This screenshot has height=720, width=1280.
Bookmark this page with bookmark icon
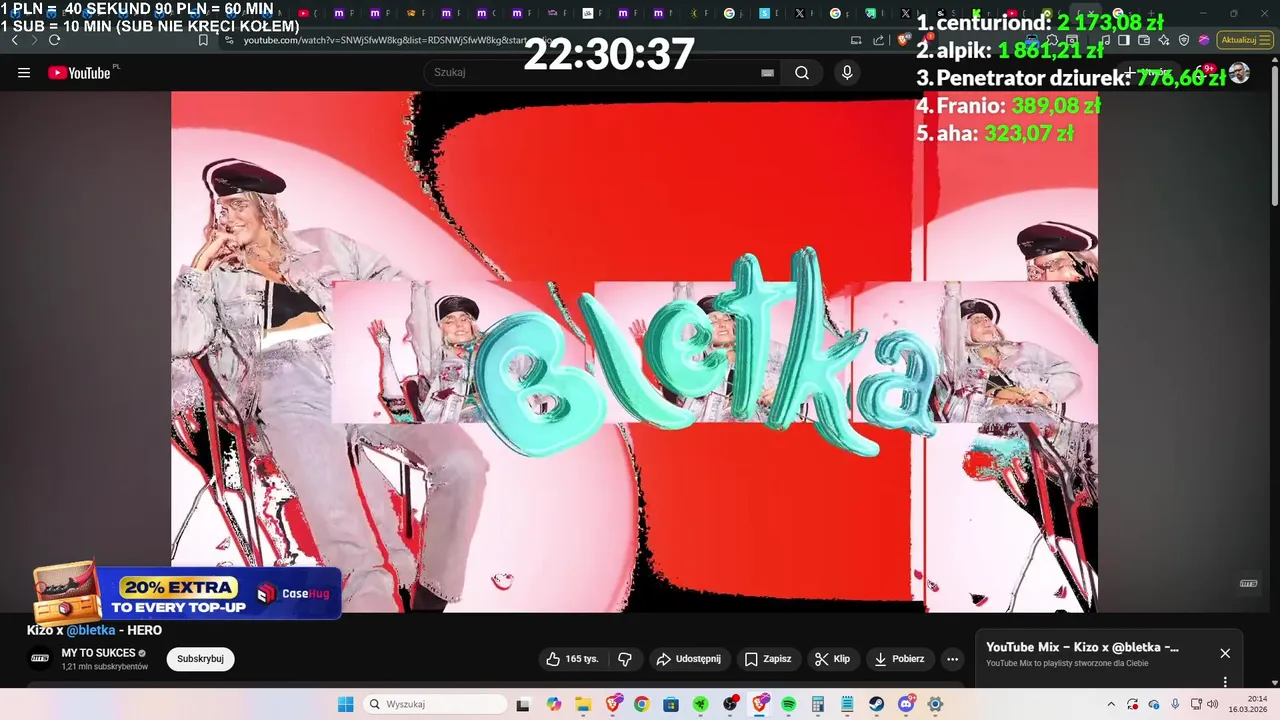[x=203, y=40]
